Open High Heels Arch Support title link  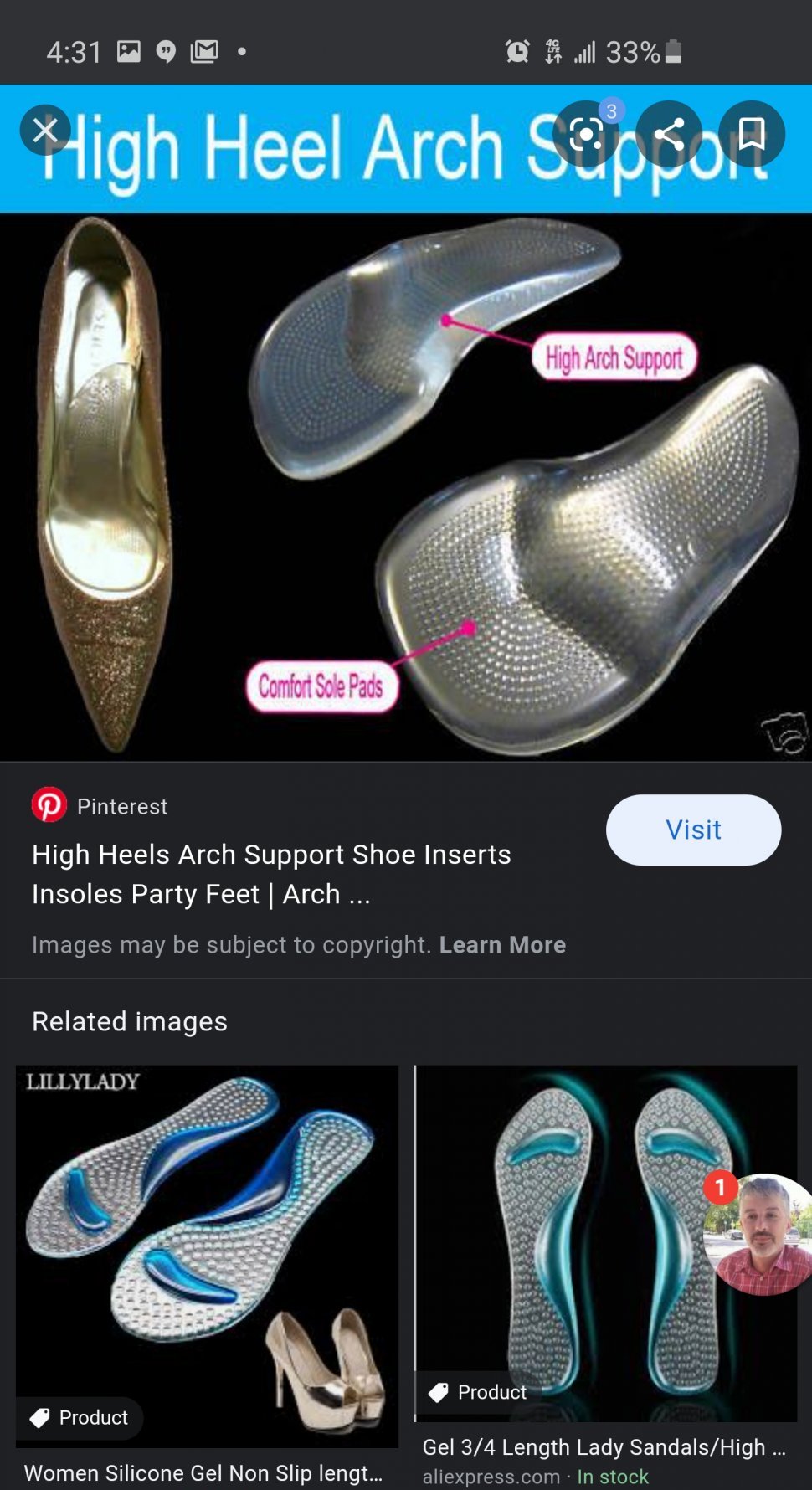click(x=271, y=874)
